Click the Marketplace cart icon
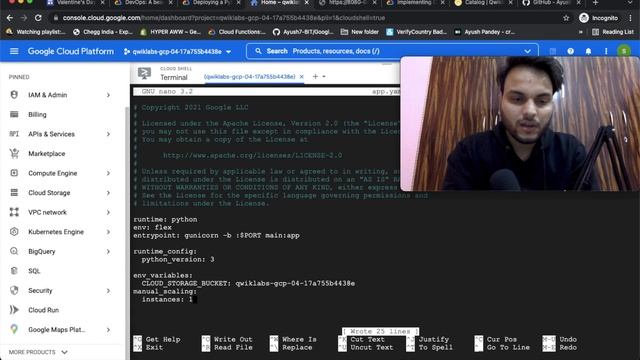Viewport: 640px width, 360px height. coord(14,153)
